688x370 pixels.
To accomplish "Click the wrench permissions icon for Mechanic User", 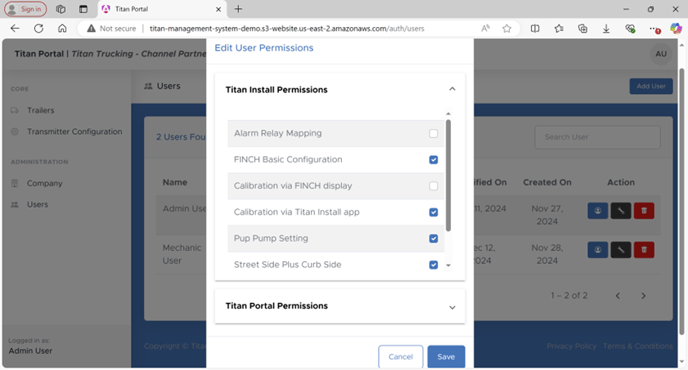I will click(x=620, y=250).
